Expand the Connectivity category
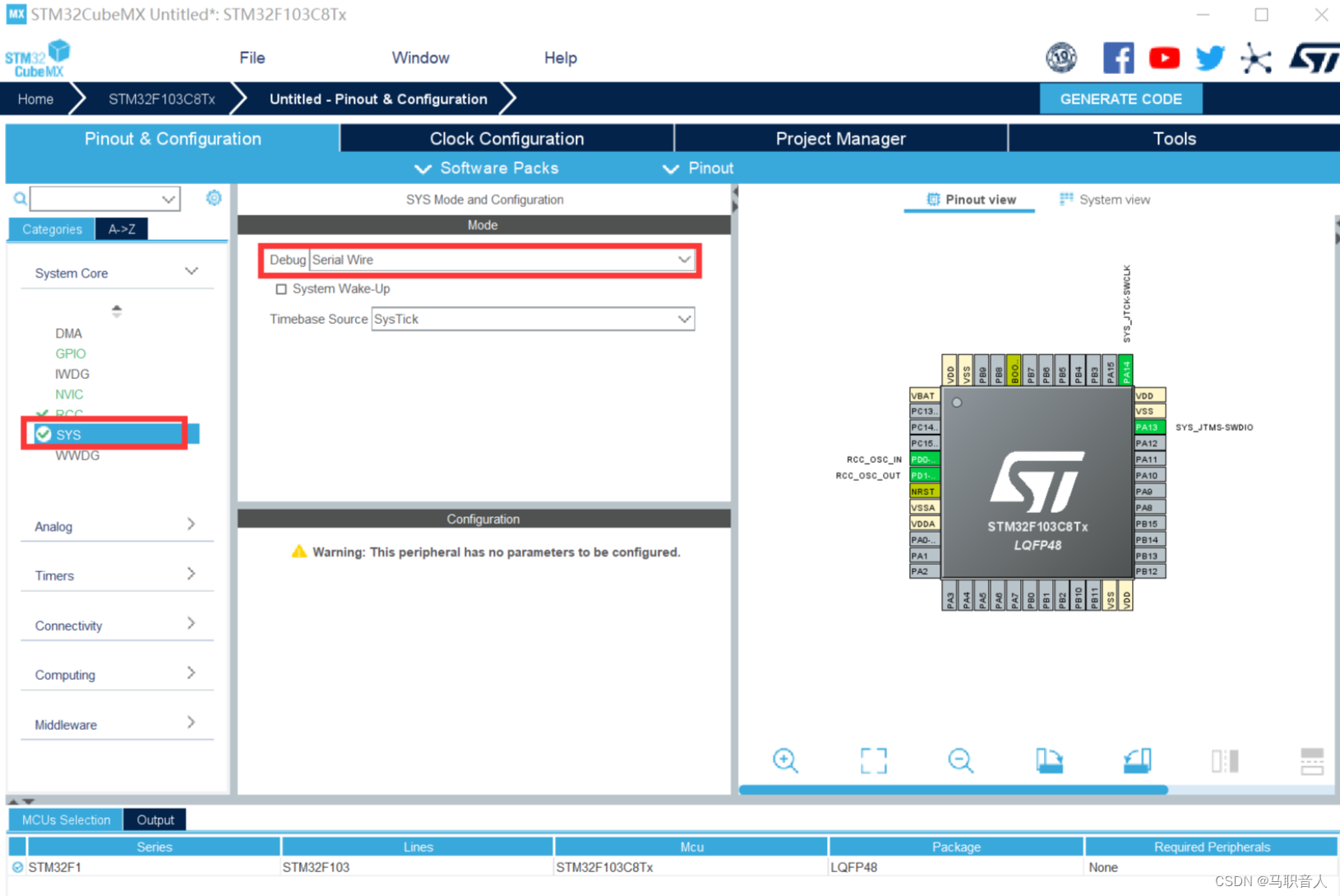The width and height of the screenshot is (1340, 896). pos(191,624)
